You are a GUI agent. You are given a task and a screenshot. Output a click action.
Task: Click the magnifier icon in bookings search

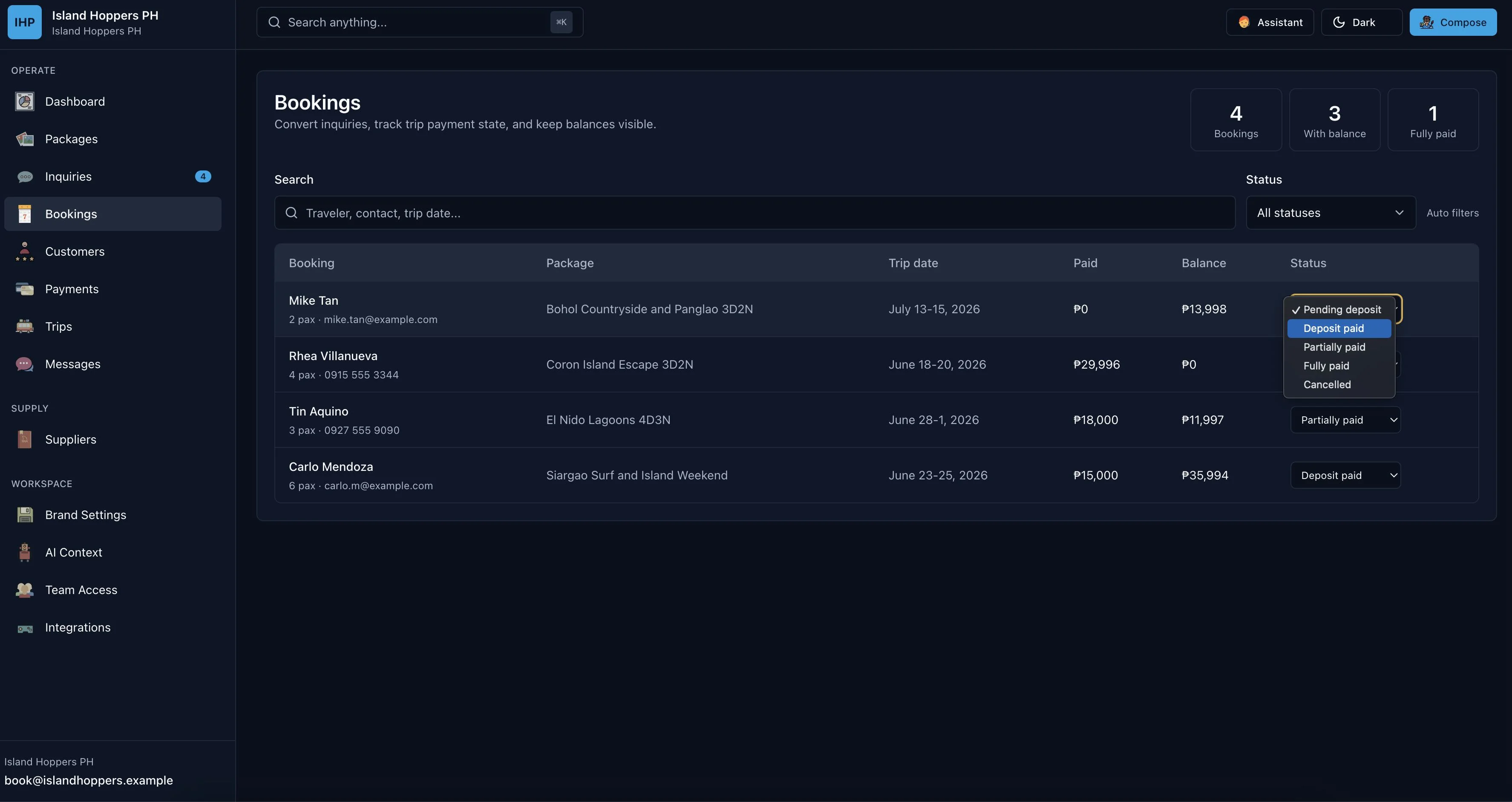[292, 213]
